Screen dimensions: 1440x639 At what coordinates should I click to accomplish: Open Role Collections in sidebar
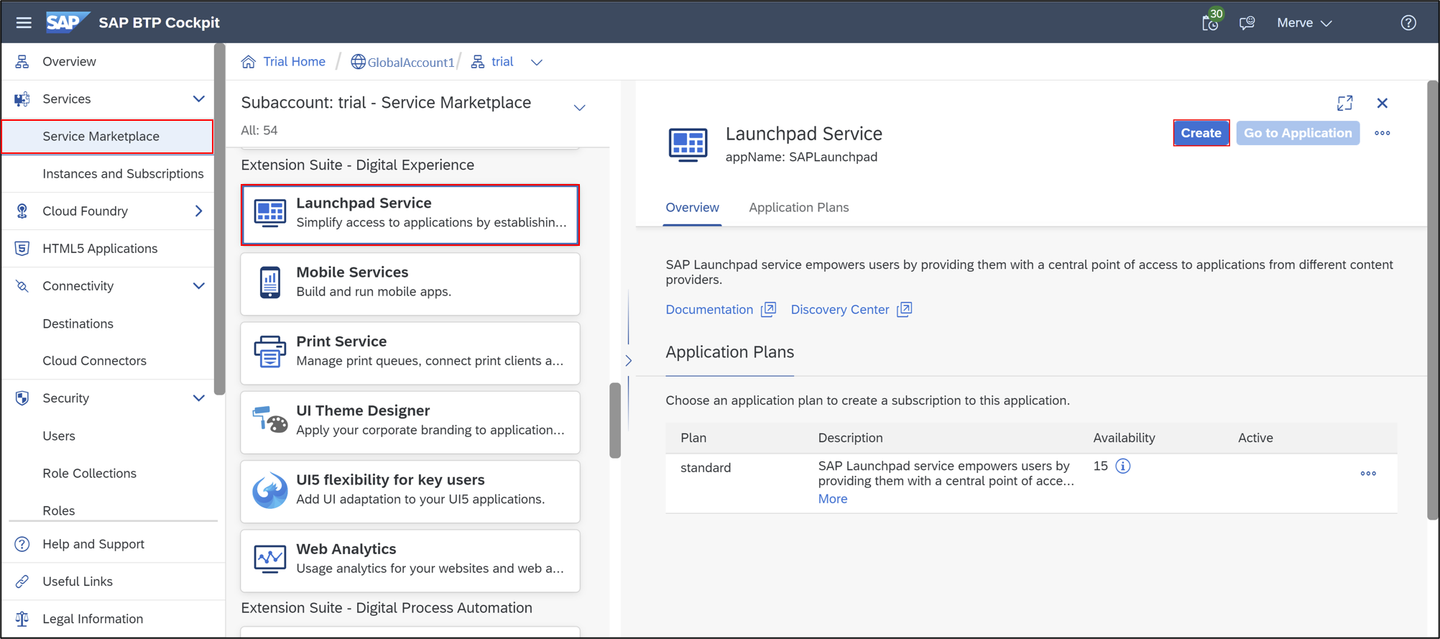tap(89, 473)
